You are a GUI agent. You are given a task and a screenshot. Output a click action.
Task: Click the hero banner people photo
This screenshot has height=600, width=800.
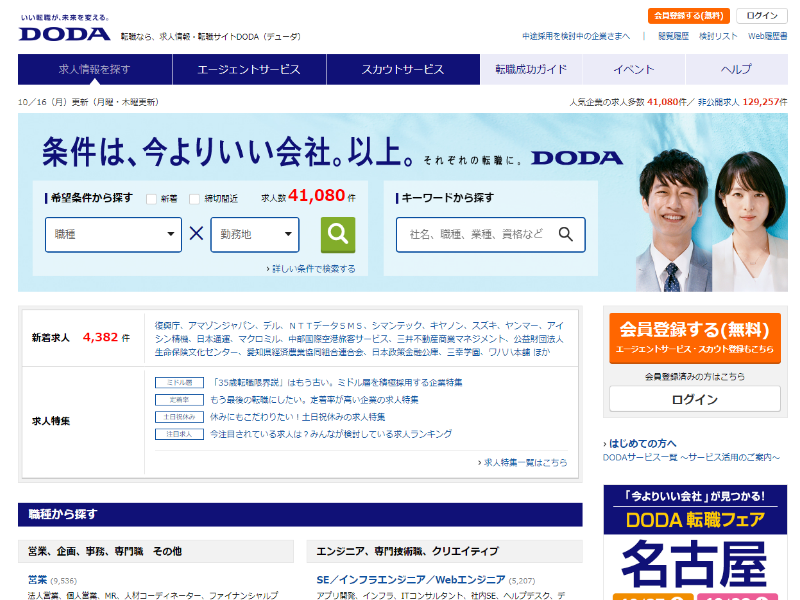click(x=711, y=220)
